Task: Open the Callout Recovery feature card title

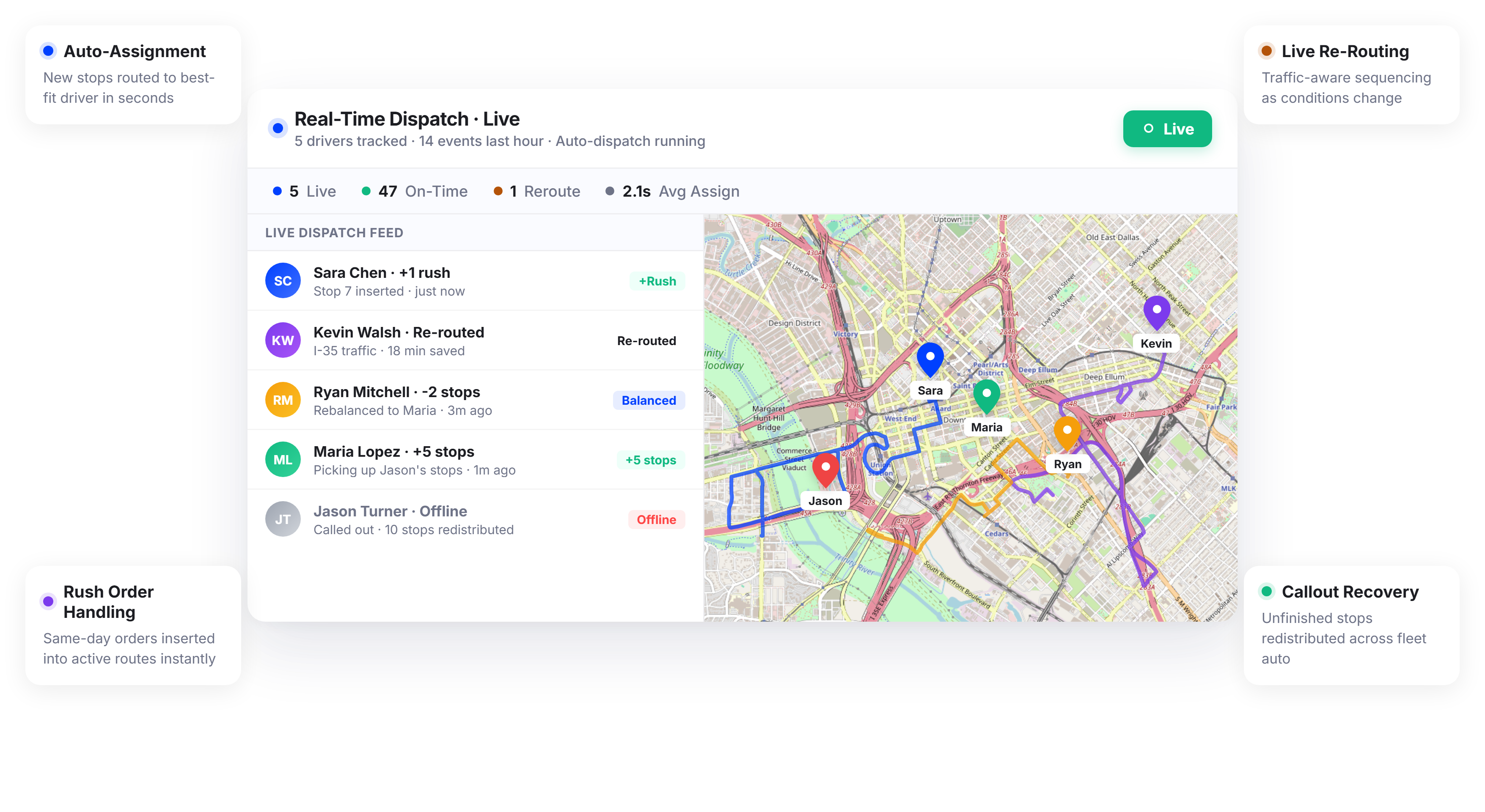Action: (1350, 592)
